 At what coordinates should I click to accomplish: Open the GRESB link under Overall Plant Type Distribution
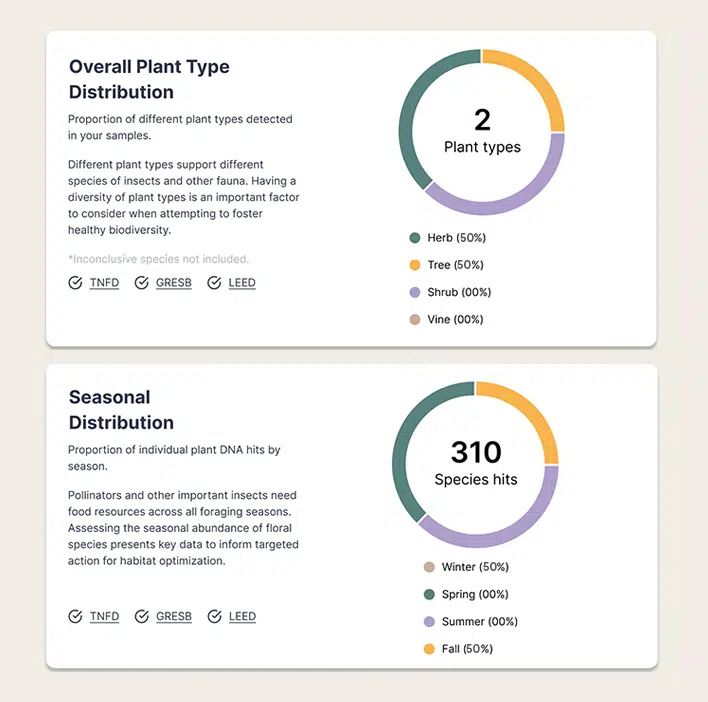[173, 283]
